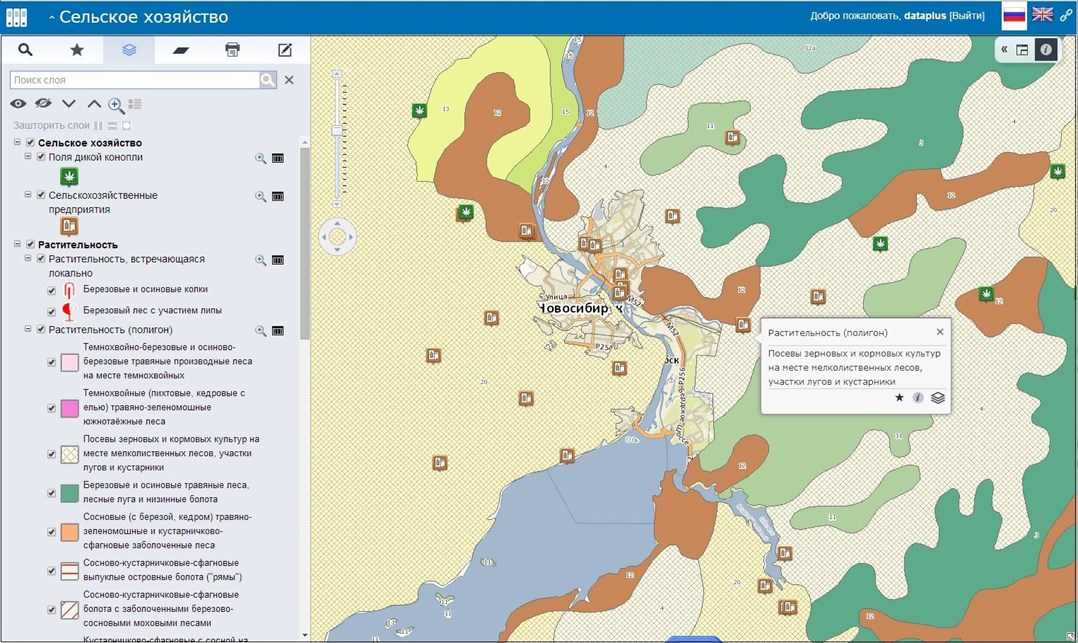The width and height of the screenshot is (1078, 643).
Task: Click orange swatch for Сосновые травяно-зеленомошные леса
Action: point(69,532)
